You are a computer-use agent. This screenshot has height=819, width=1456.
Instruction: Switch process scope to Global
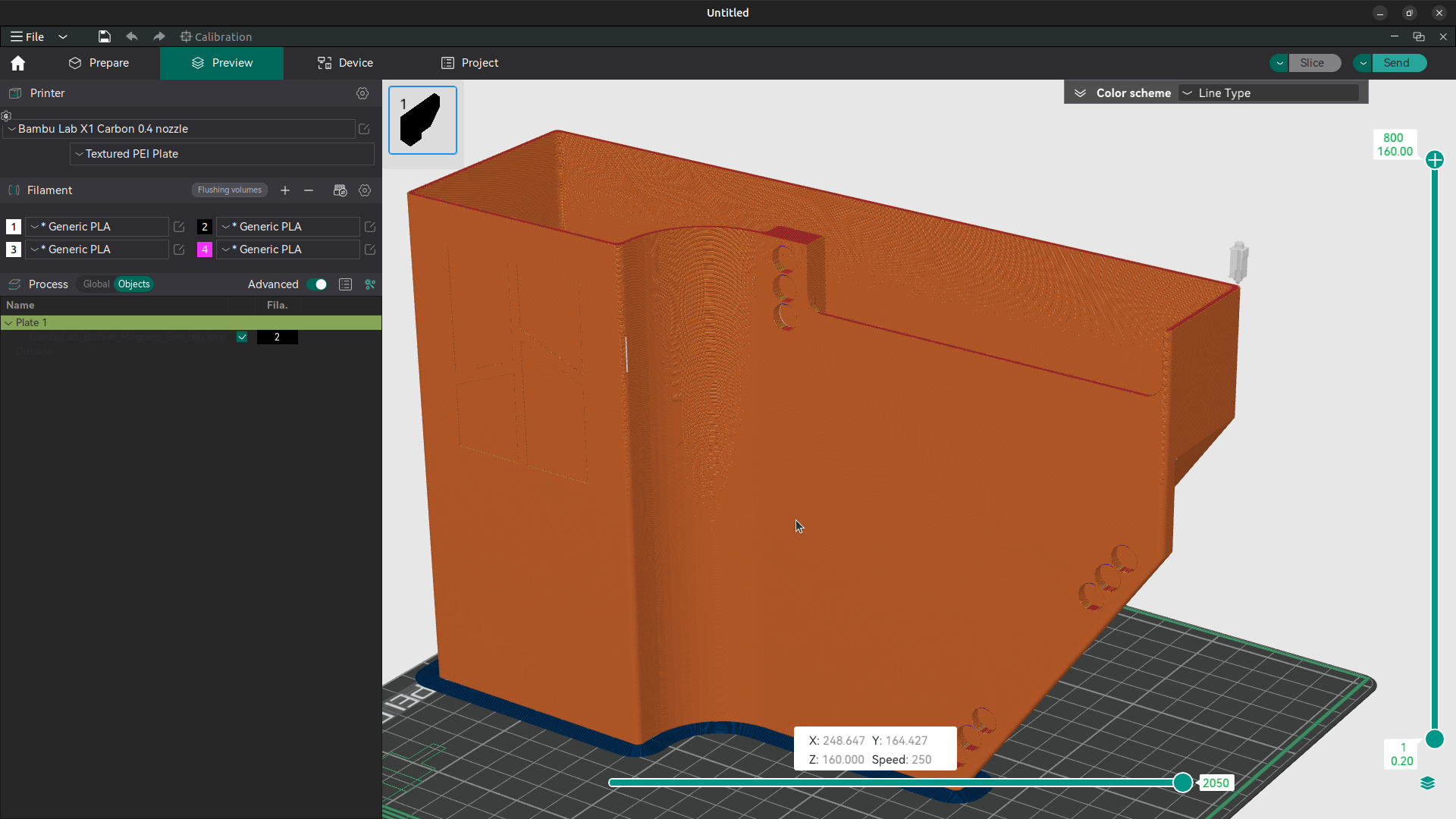96,284
